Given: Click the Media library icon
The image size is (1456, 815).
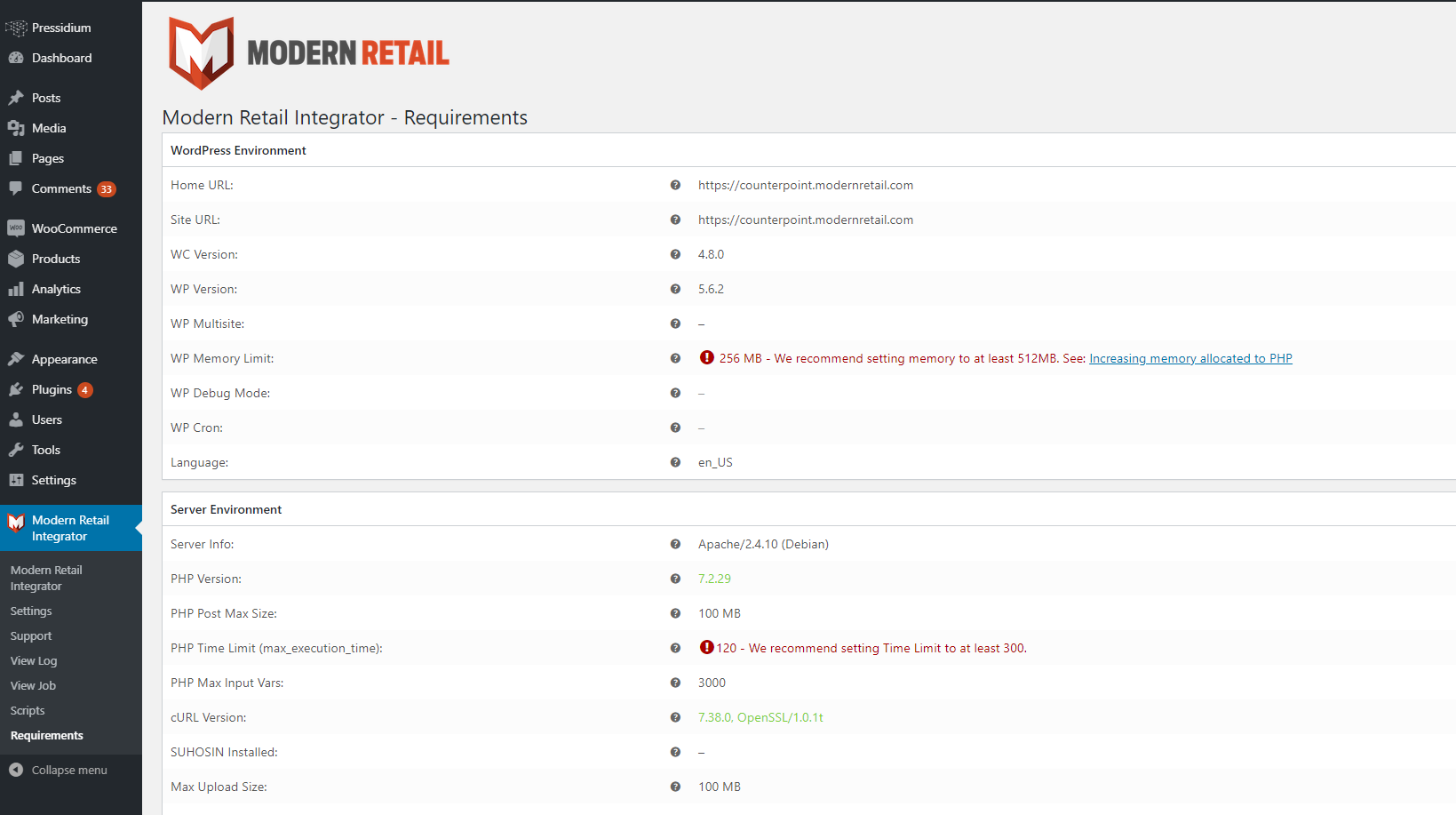Looking at the screenshot, I should tap(16, 128).
